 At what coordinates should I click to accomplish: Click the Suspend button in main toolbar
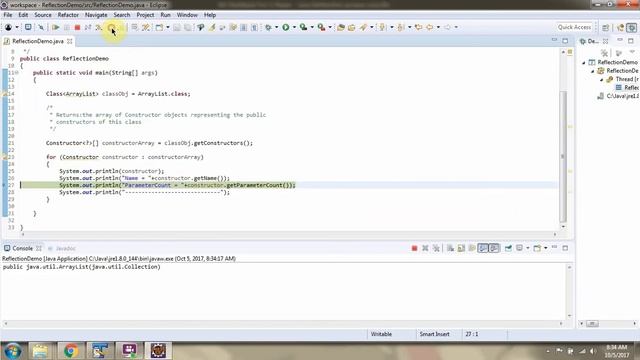point(67,27)
